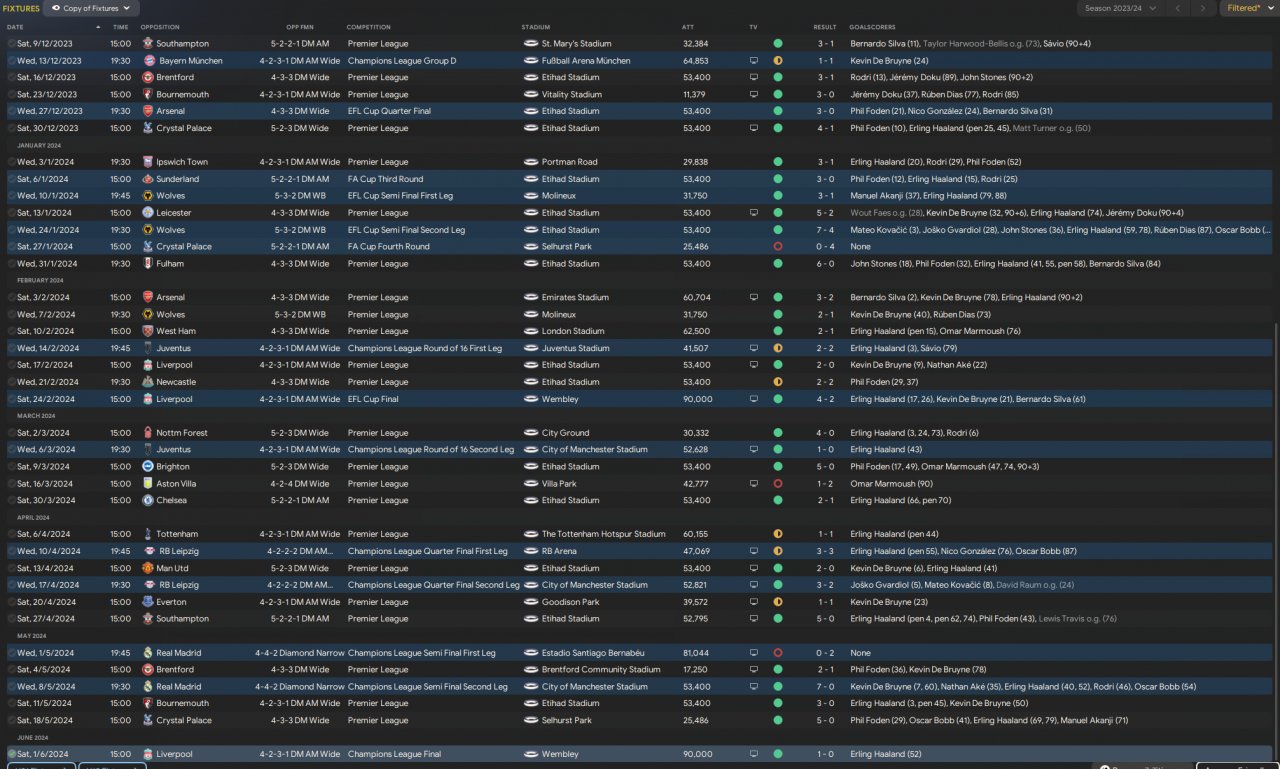Click the 6 - 0 result against Fulham
The width and height of the screenshot is (1280, 769).
[825, 264]
